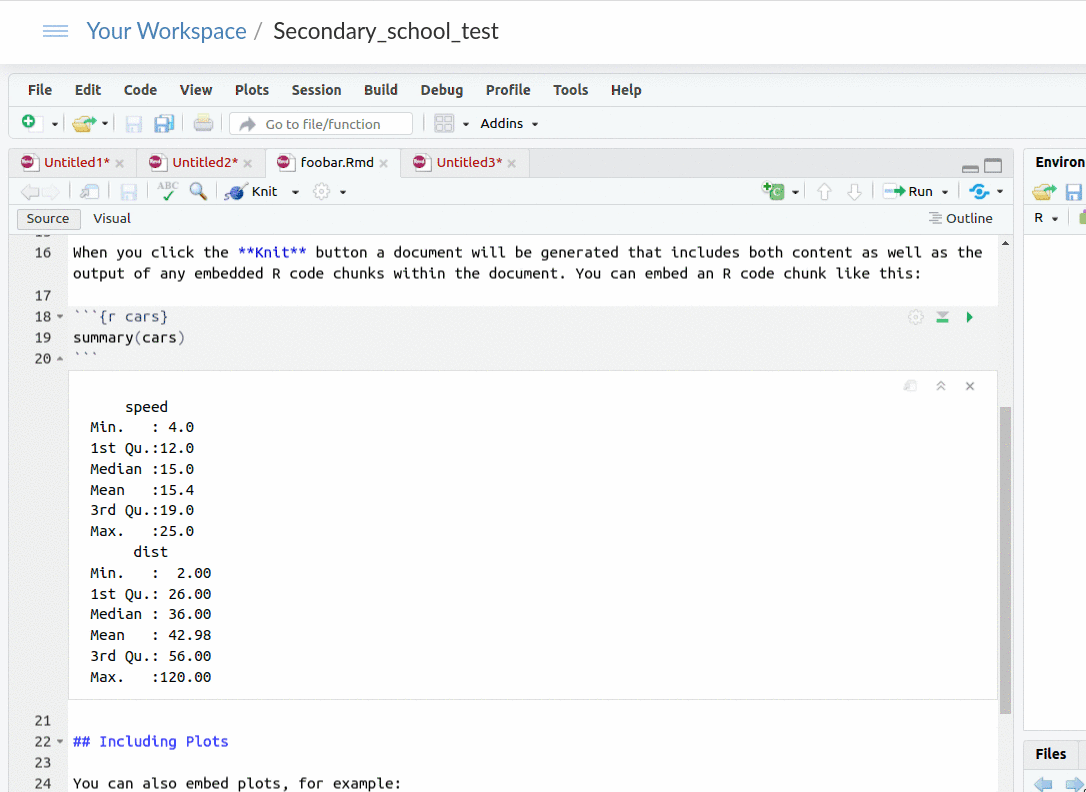Image resolution: width=1086 pixels, height=792 pixels.
Task: Click the Open File folder icon in main toolbar
Action: click(x=84, y=123)
